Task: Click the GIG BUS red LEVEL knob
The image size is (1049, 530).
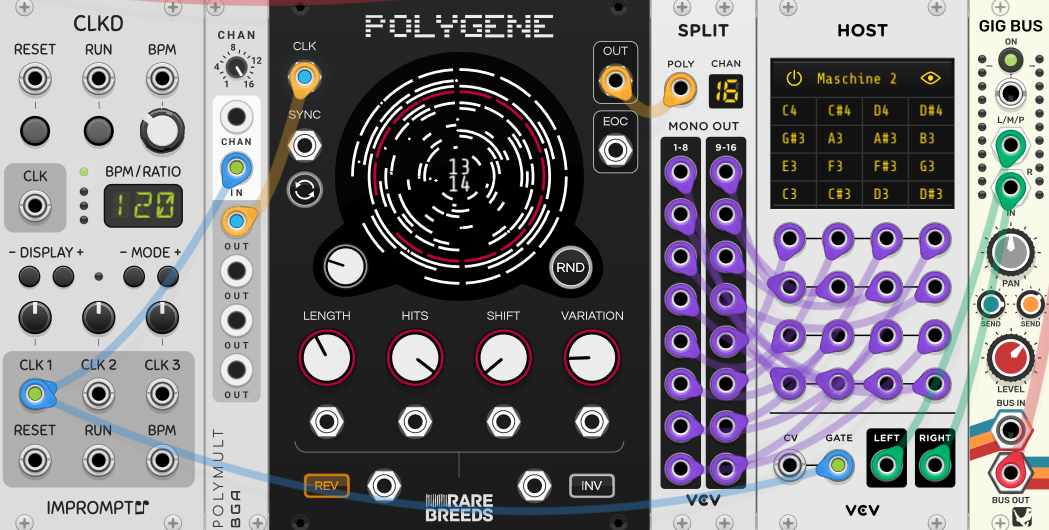Action: pos(1011,359)
